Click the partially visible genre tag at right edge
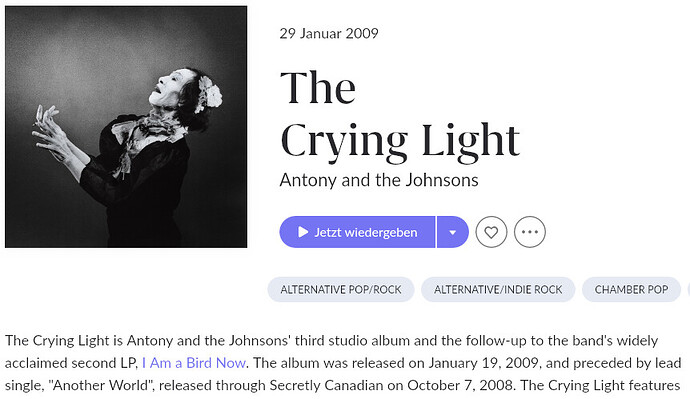The height and width of the screenshot is (399, 690). pyautogui.click(x=688, y=289)
